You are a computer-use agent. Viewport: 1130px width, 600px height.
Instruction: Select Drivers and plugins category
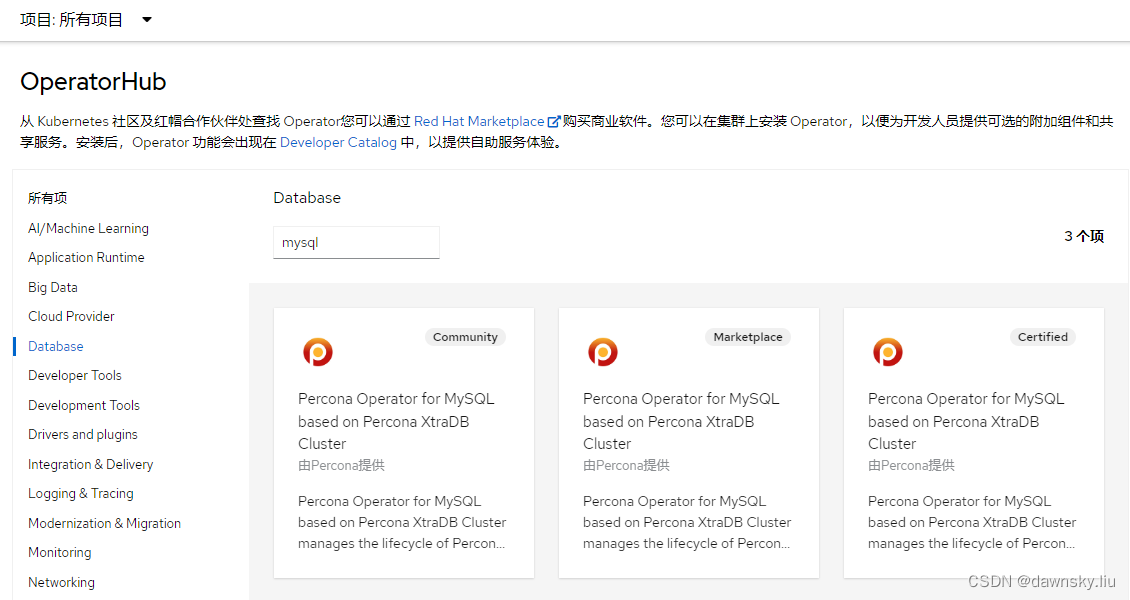tap(82, 434)
